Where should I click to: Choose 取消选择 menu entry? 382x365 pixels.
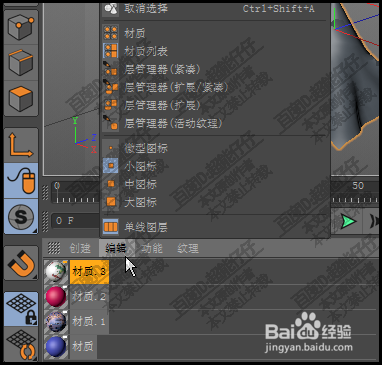tap(215, 9)
